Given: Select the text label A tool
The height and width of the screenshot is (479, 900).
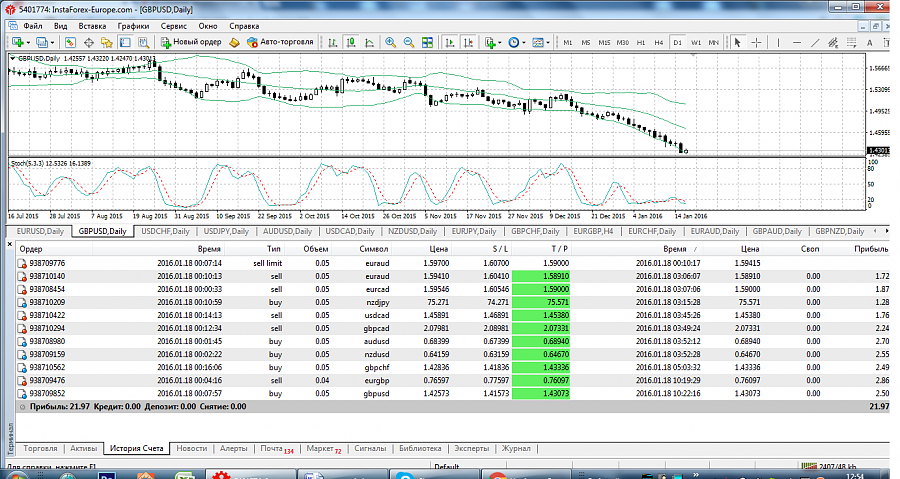Looking at the screenshot, I should pyautogui.click(x=870, y=42).
